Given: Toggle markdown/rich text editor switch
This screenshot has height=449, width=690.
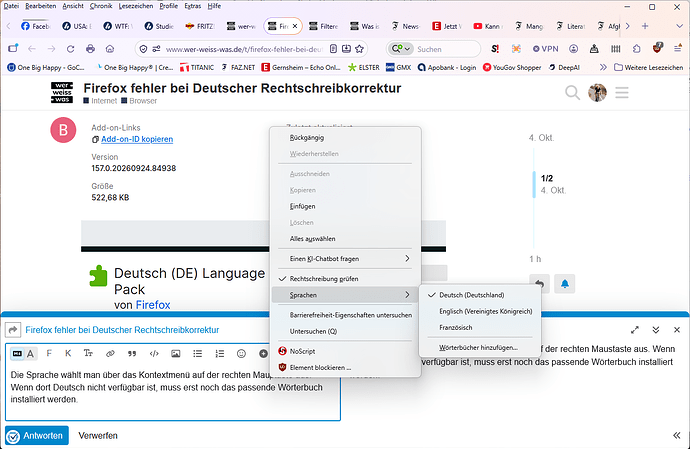Looking at the screenshot, I should coord(23,353).
